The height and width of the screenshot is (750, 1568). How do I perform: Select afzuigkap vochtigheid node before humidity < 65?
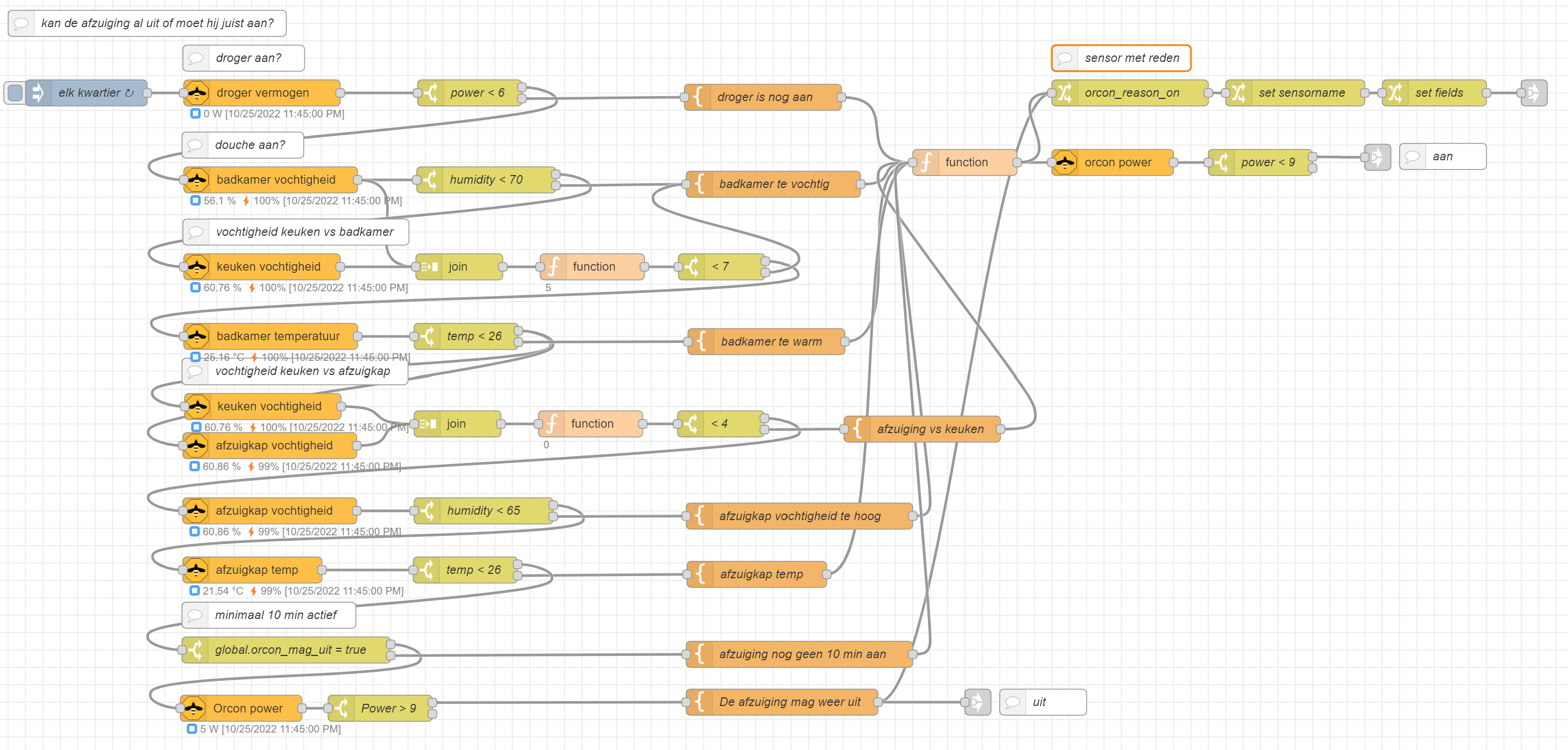(x=269, y=511)
